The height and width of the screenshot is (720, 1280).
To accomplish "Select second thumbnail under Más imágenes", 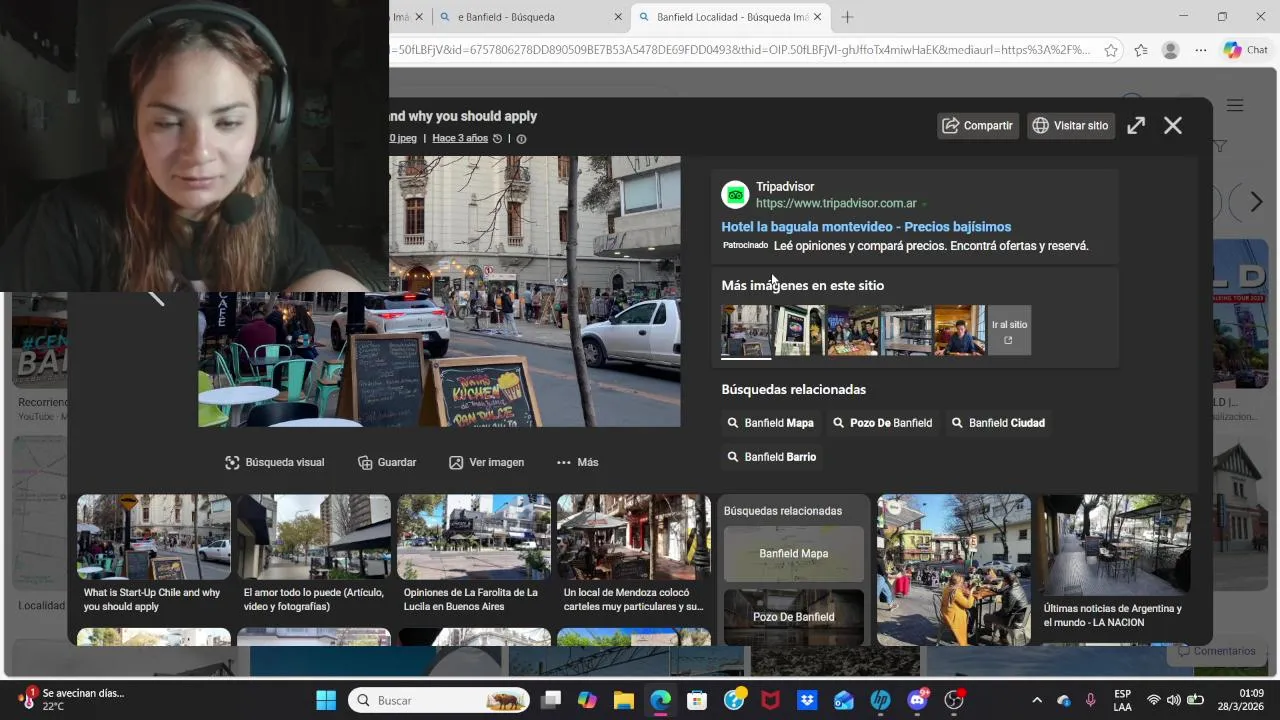I will [800, 331].
